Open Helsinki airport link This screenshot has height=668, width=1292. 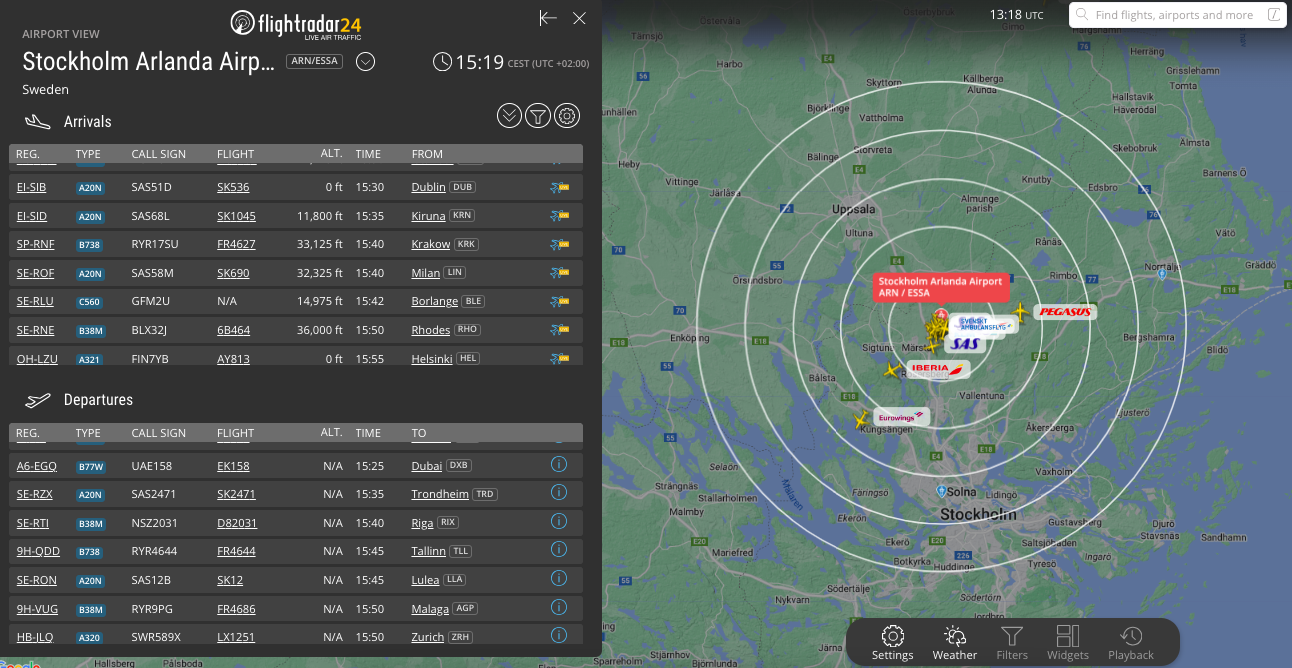pyautogui.click(x=432, y=359)
